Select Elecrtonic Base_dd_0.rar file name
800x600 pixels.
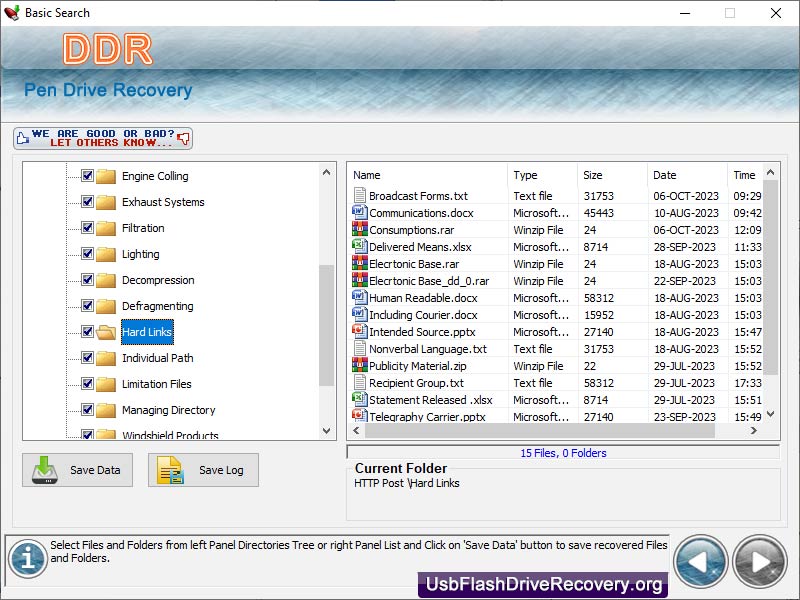click(x=429, y=281)
